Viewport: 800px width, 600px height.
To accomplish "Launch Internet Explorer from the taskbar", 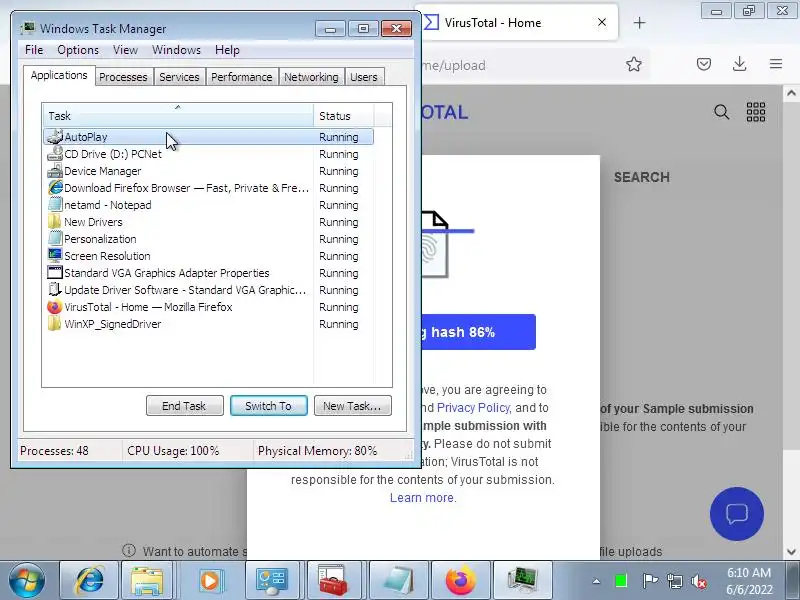I will (x=89, y=580).
